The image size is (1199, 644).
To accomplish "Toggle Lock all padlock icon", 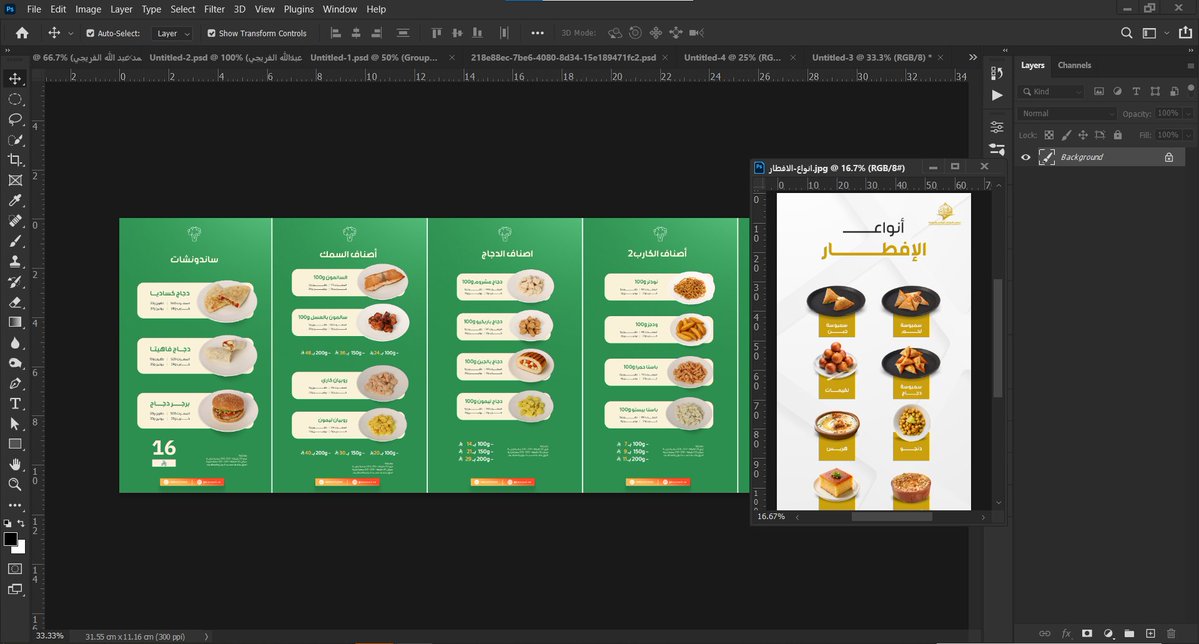I will point(1117,135).
